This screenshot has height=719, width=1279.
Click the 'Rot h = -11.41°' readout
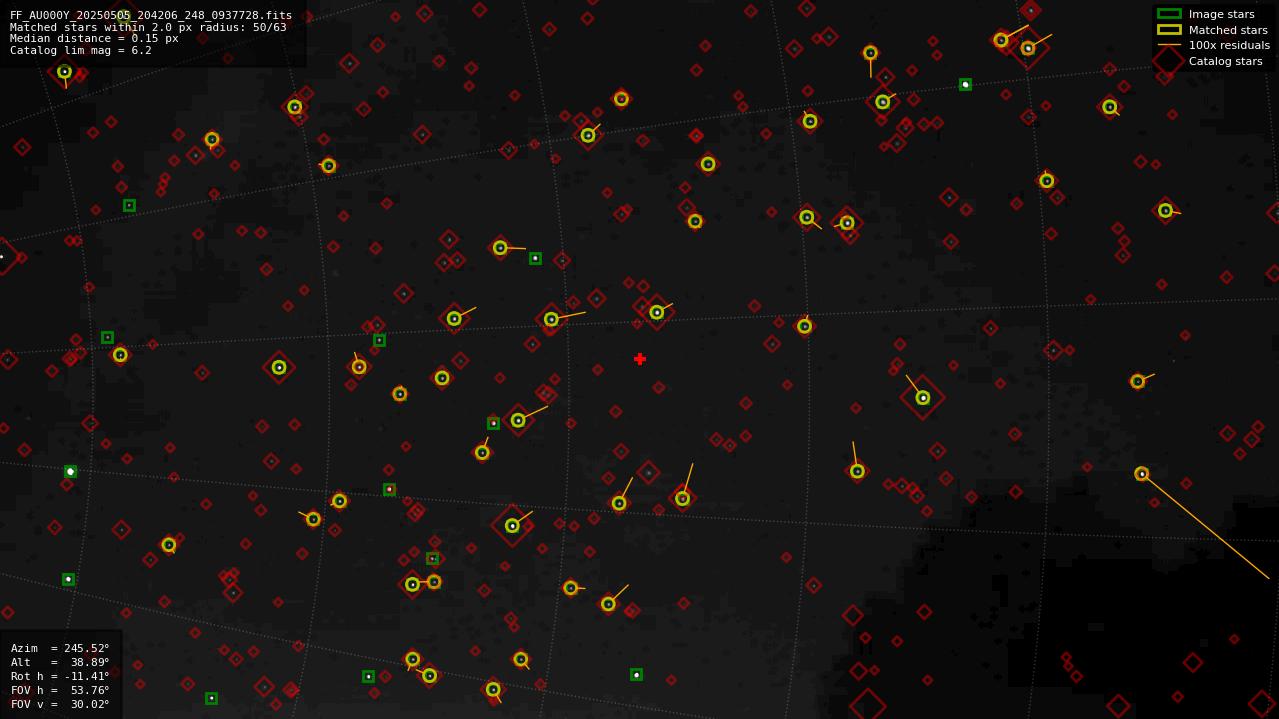click(60, 676)
